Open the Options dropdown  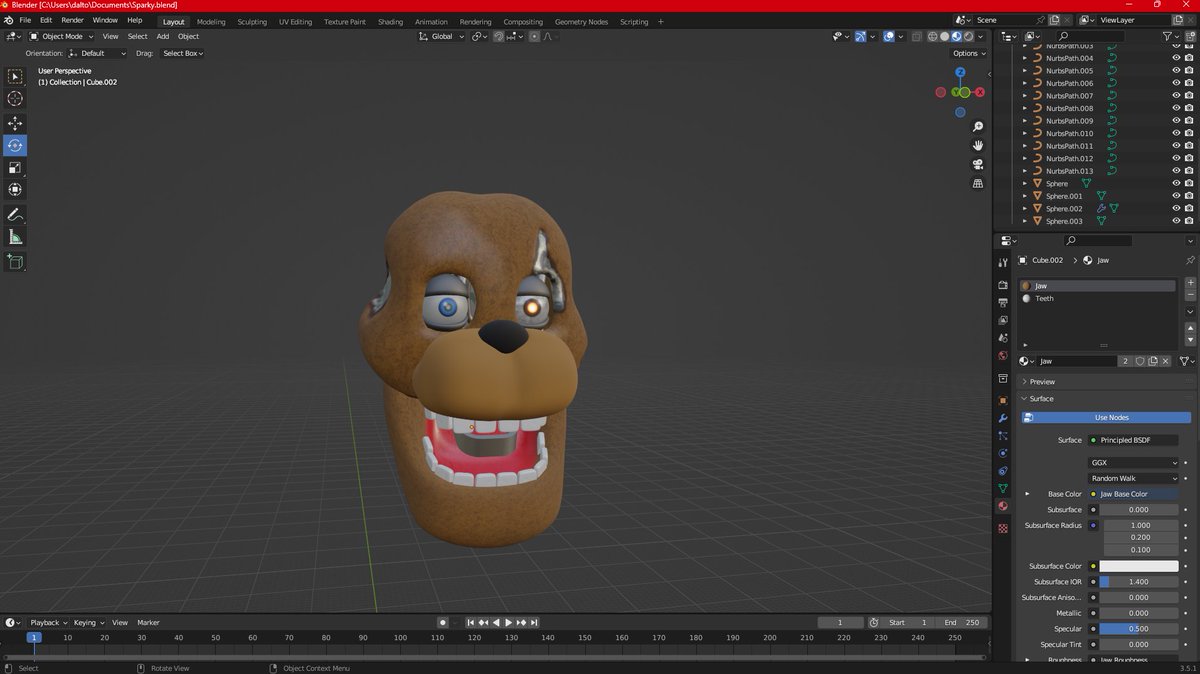pyautogui.click(x=968, y=53)
